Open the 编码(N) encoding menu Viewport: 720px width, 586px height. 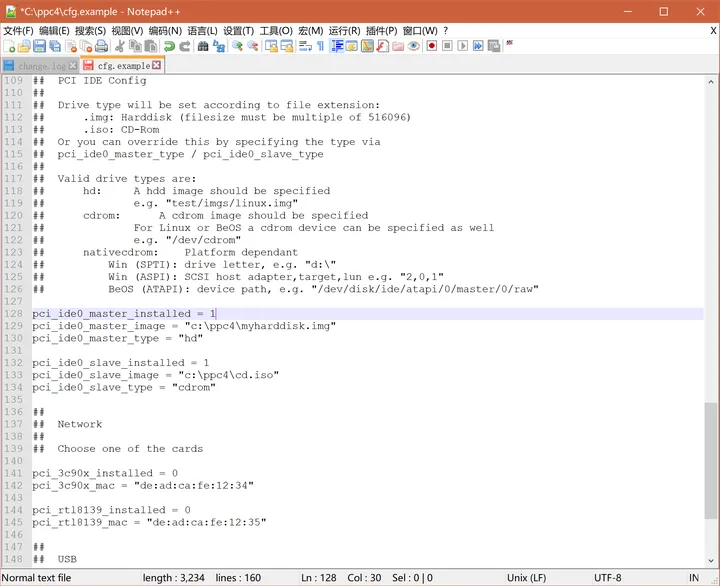pos(165,31)
